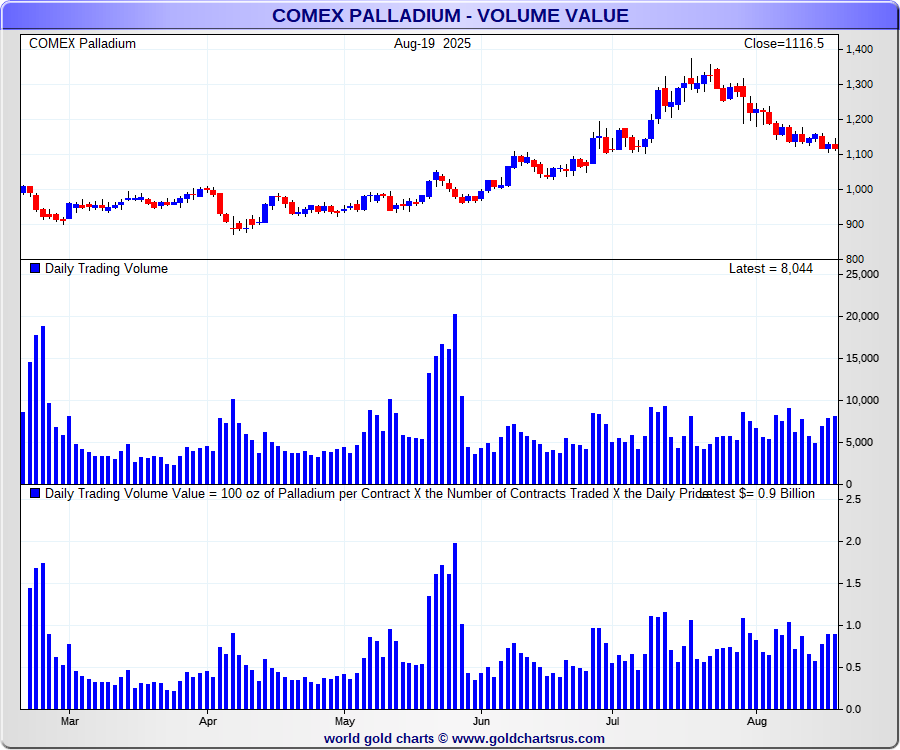Click the '2.0' value axis label
Screen dimensions: 900x750
854,541
